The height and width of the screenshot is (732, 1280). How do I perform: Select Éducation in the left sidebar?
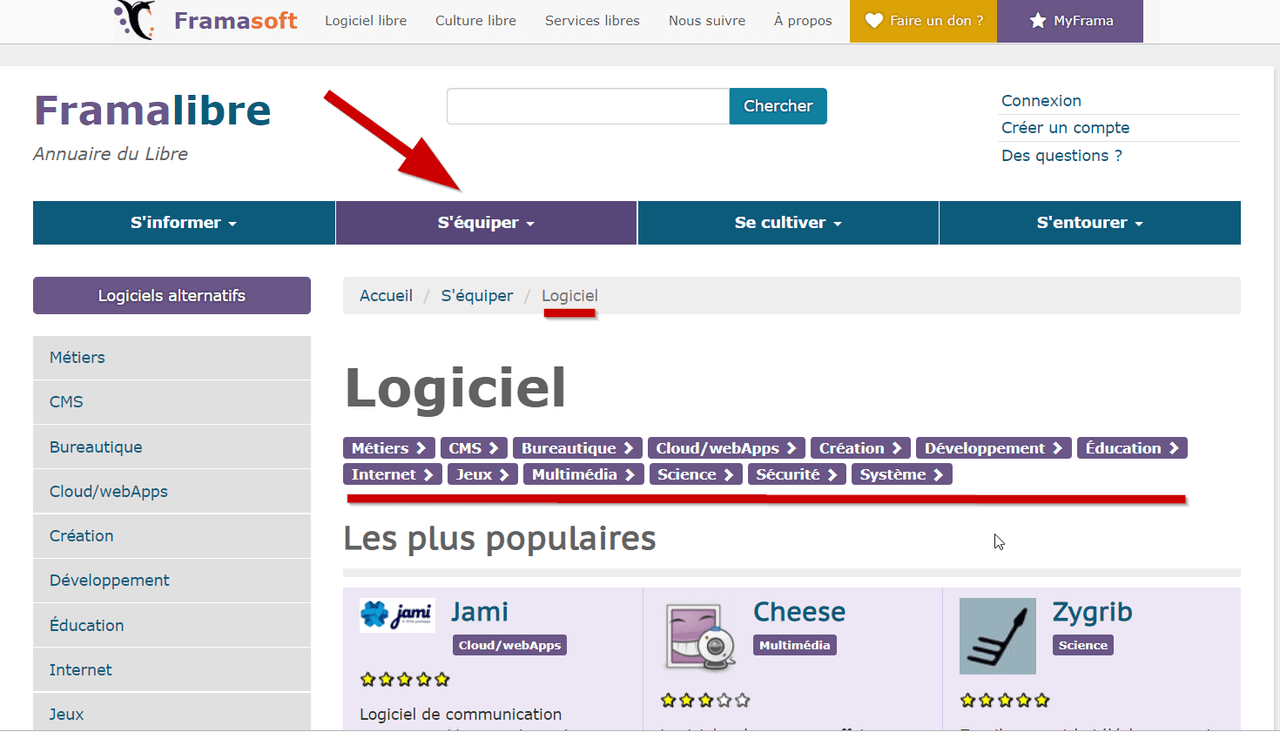click(x=172, y=625)
